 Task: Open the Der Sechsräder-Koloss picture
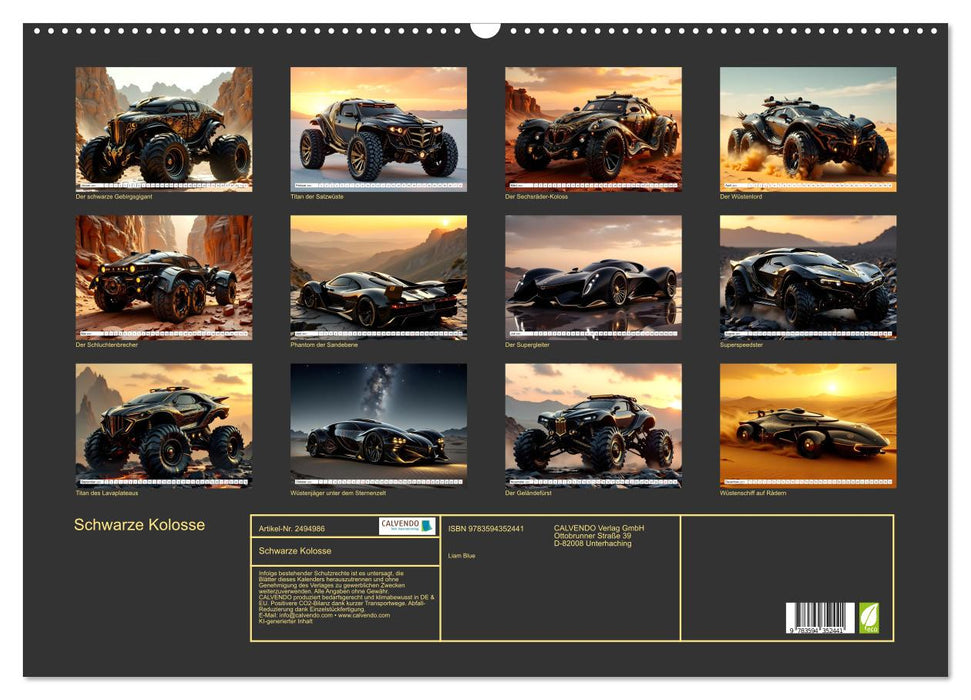pos(593,129)
